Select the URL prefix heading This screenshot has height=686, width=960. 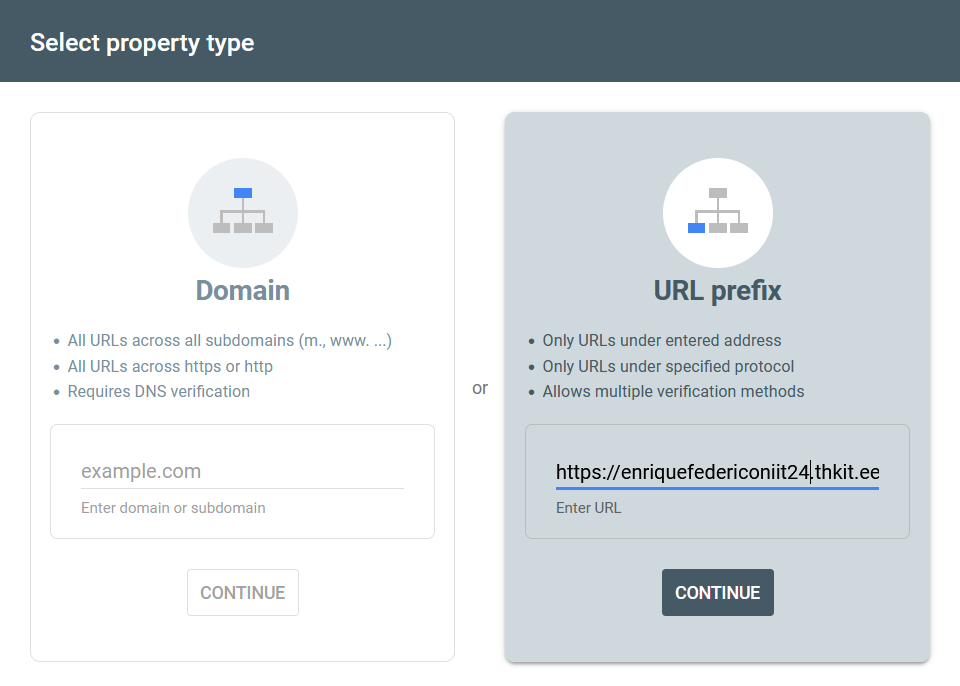(x=717, y=291)
